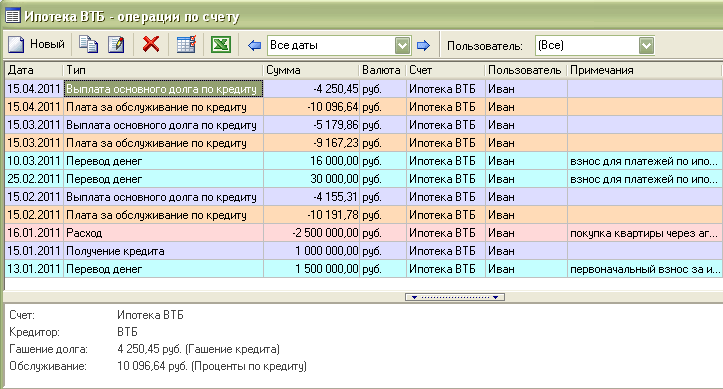Select 15.02.2011 Выплата основного долга row
This screenshot has height=389, width=723.
[363, 197]
